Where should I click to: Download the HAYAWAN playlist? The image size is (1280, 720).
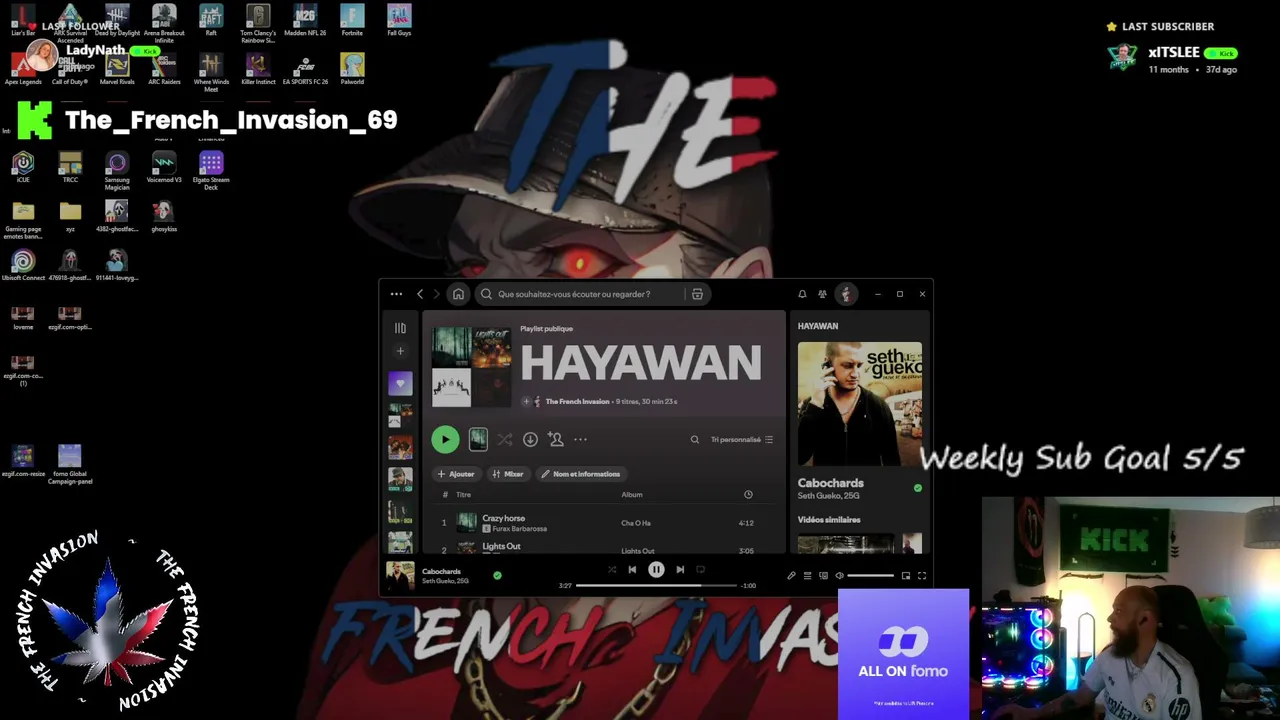530,439
